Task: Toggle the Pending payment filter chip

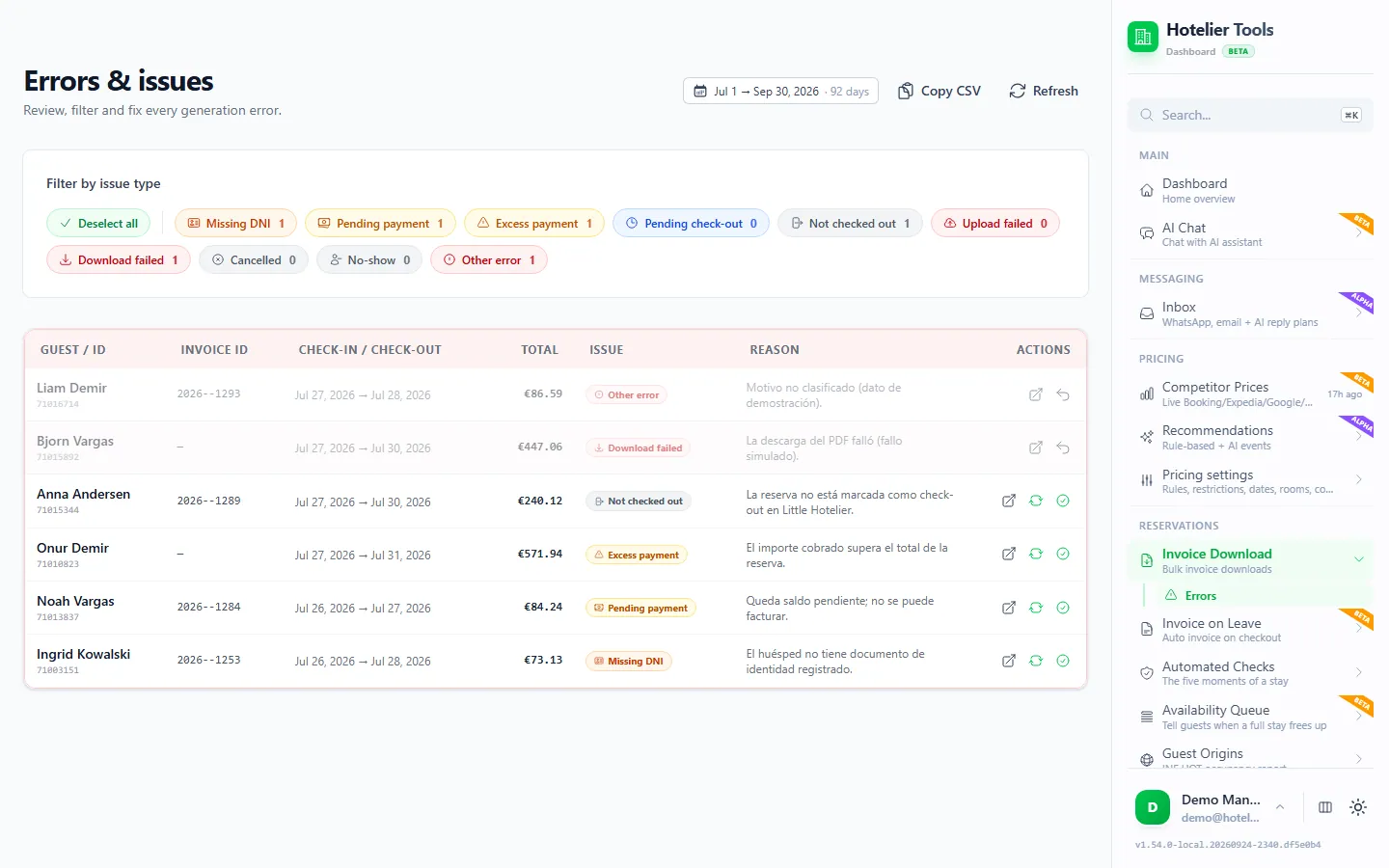Action: [380, 223]
